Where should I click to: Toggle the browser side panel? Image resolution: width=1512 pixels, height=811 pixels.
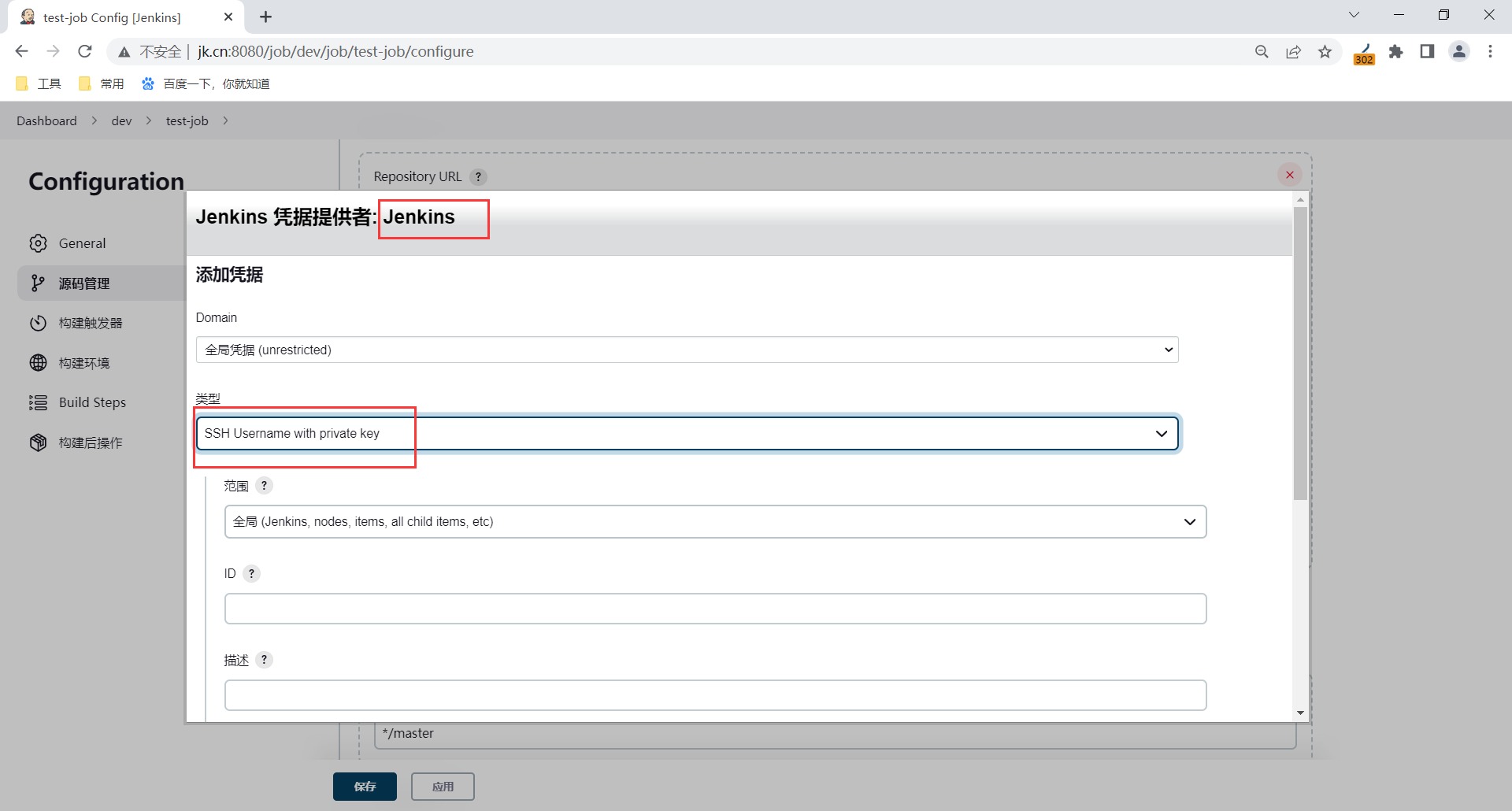click(x=1427, y=52)
